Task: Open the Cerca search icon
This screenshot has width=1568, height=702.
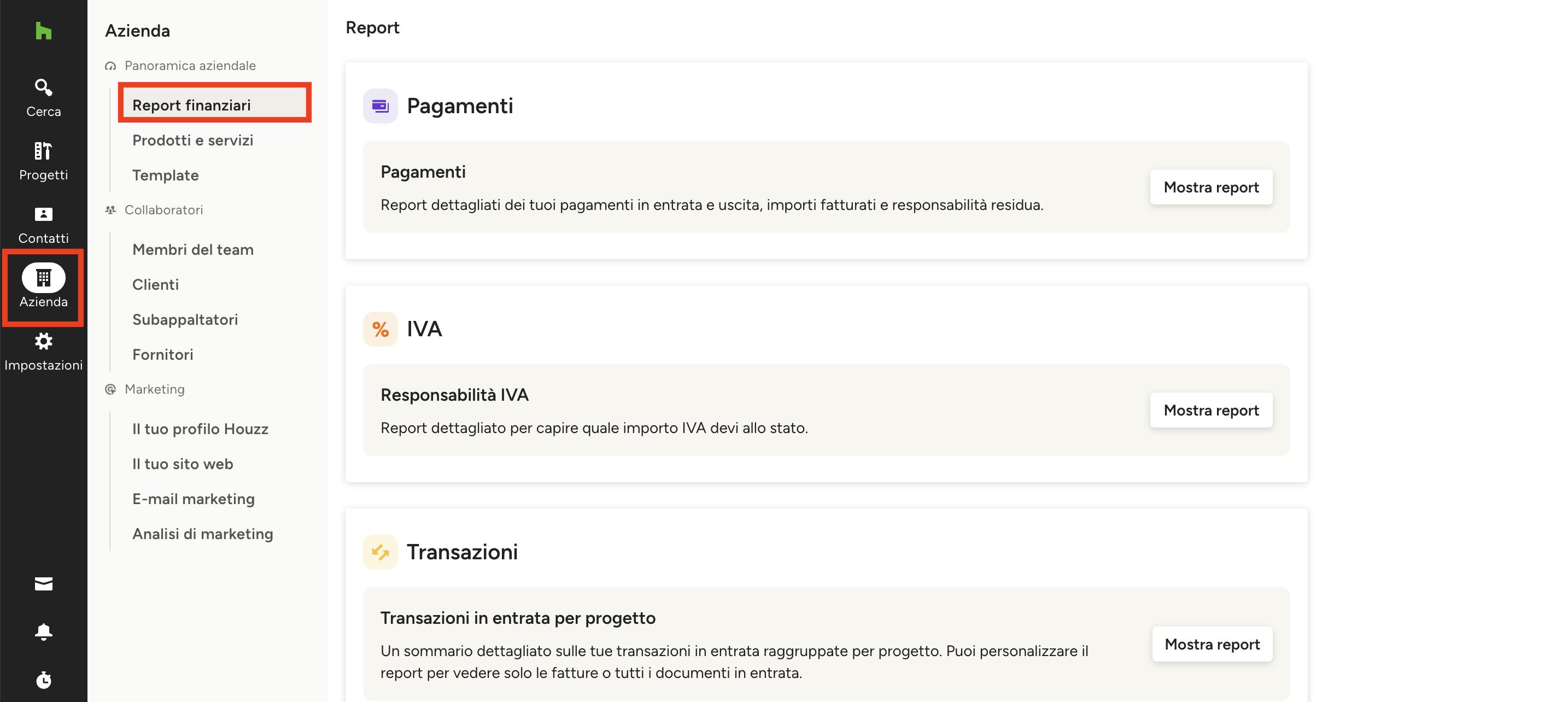Action: click(43, 87)
